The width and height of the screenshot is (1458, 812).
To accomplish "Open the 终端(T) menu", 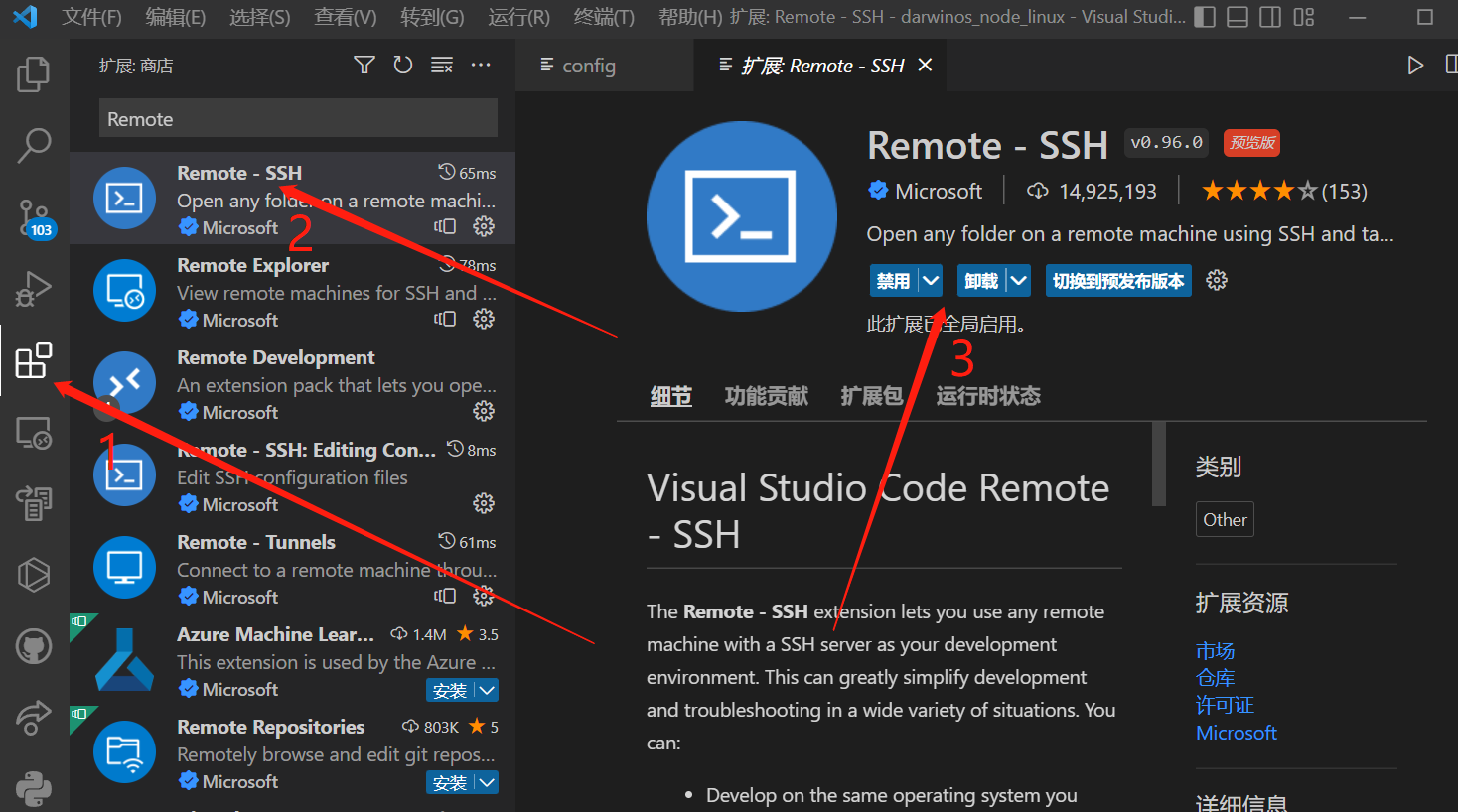I will [604, 17].
